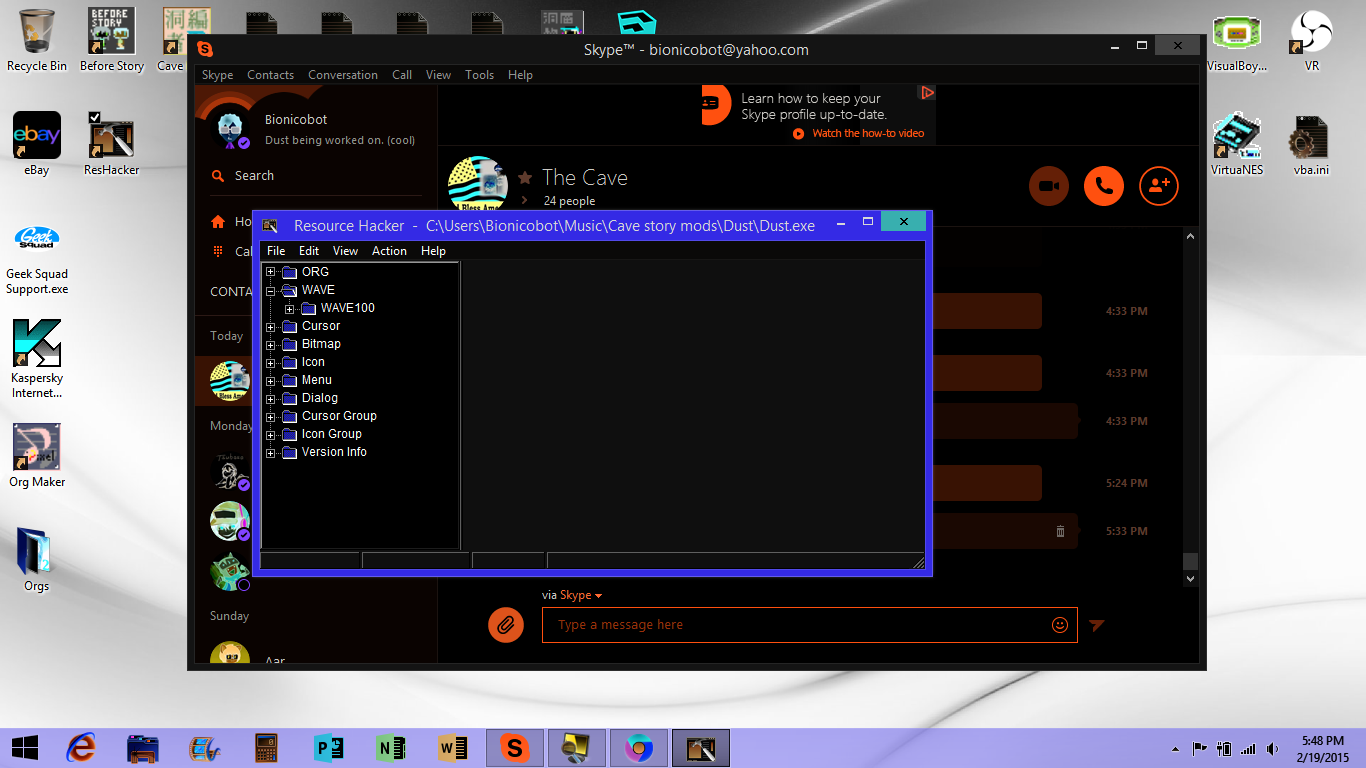
Task: Start a voice call in Skype
Action: (1104, 186)
